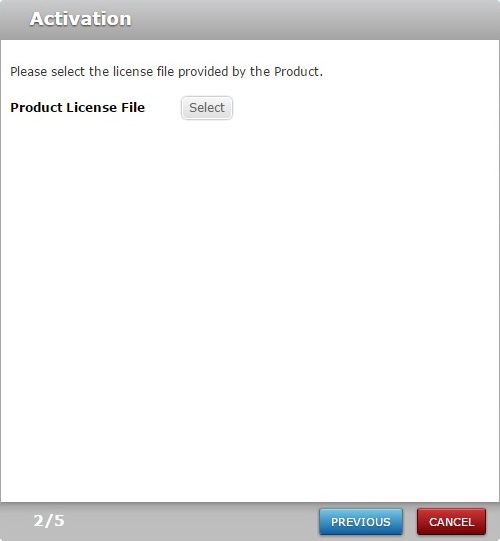Click the wizard progress counter 2/5

pyautogui.click(x=49, y=521)
